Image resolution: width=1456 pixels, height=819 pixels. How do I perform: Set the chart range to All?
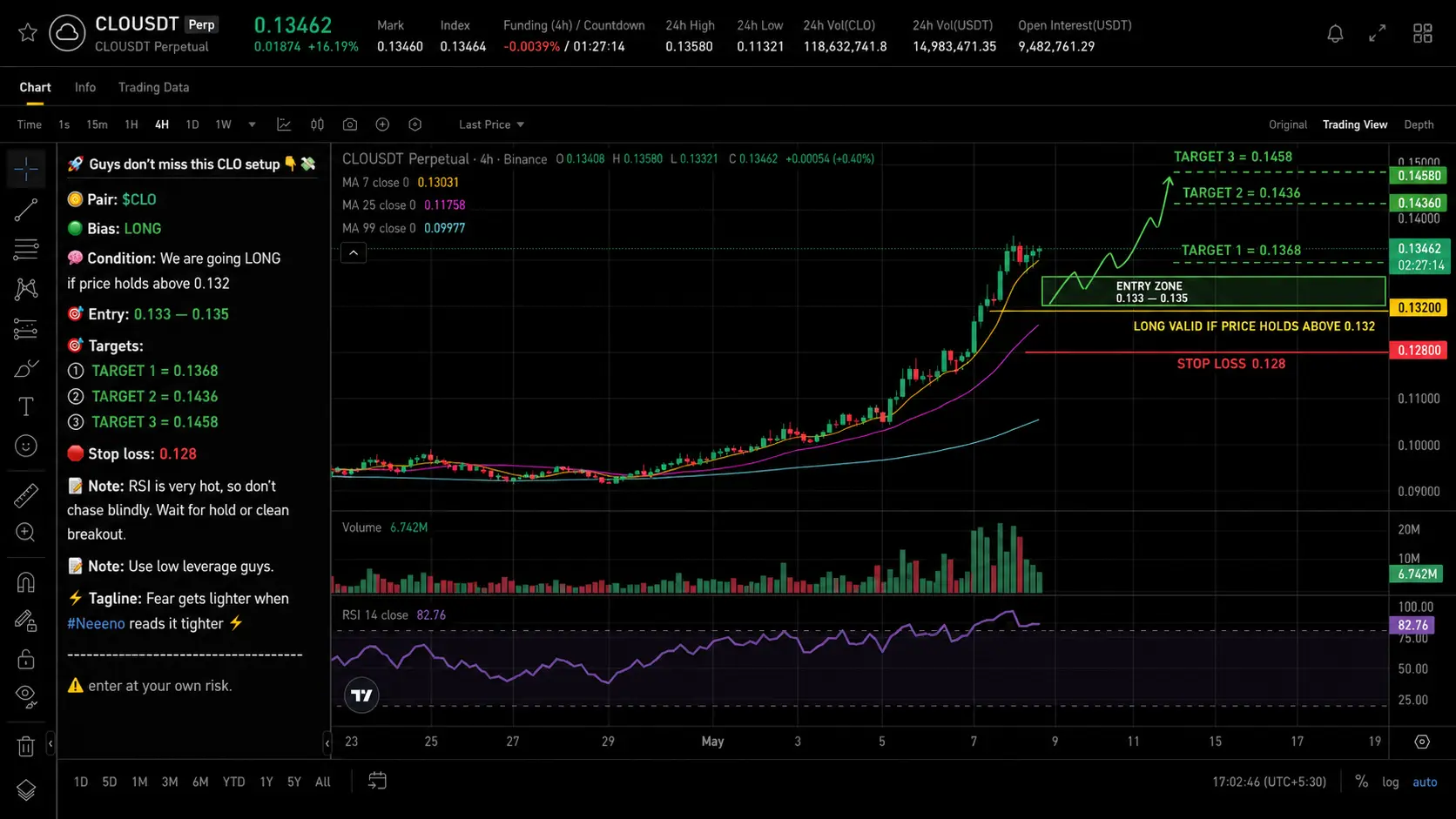click(x=323, y=782)
